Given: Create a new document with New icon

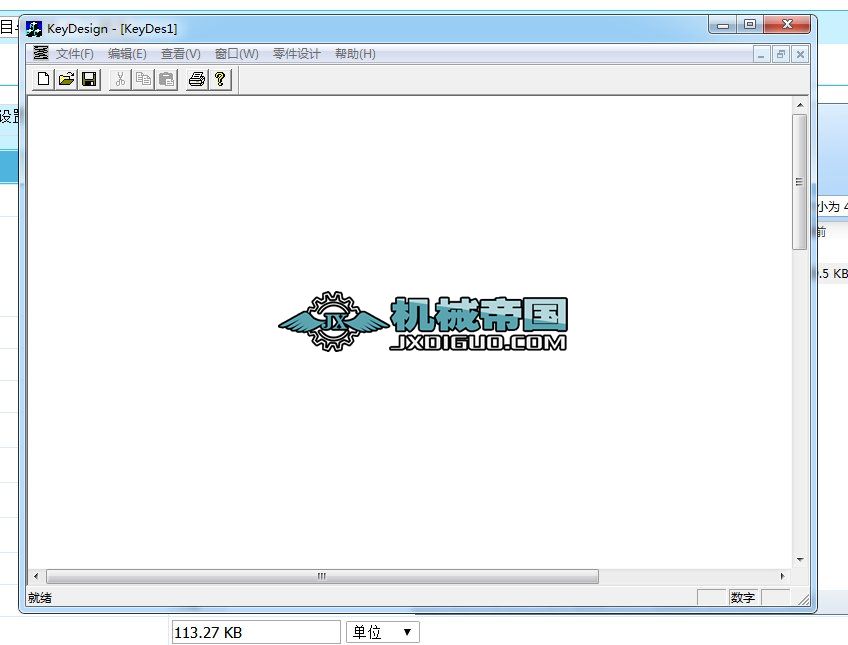Looking at the screenshot, I should click(x=43, y=79).
